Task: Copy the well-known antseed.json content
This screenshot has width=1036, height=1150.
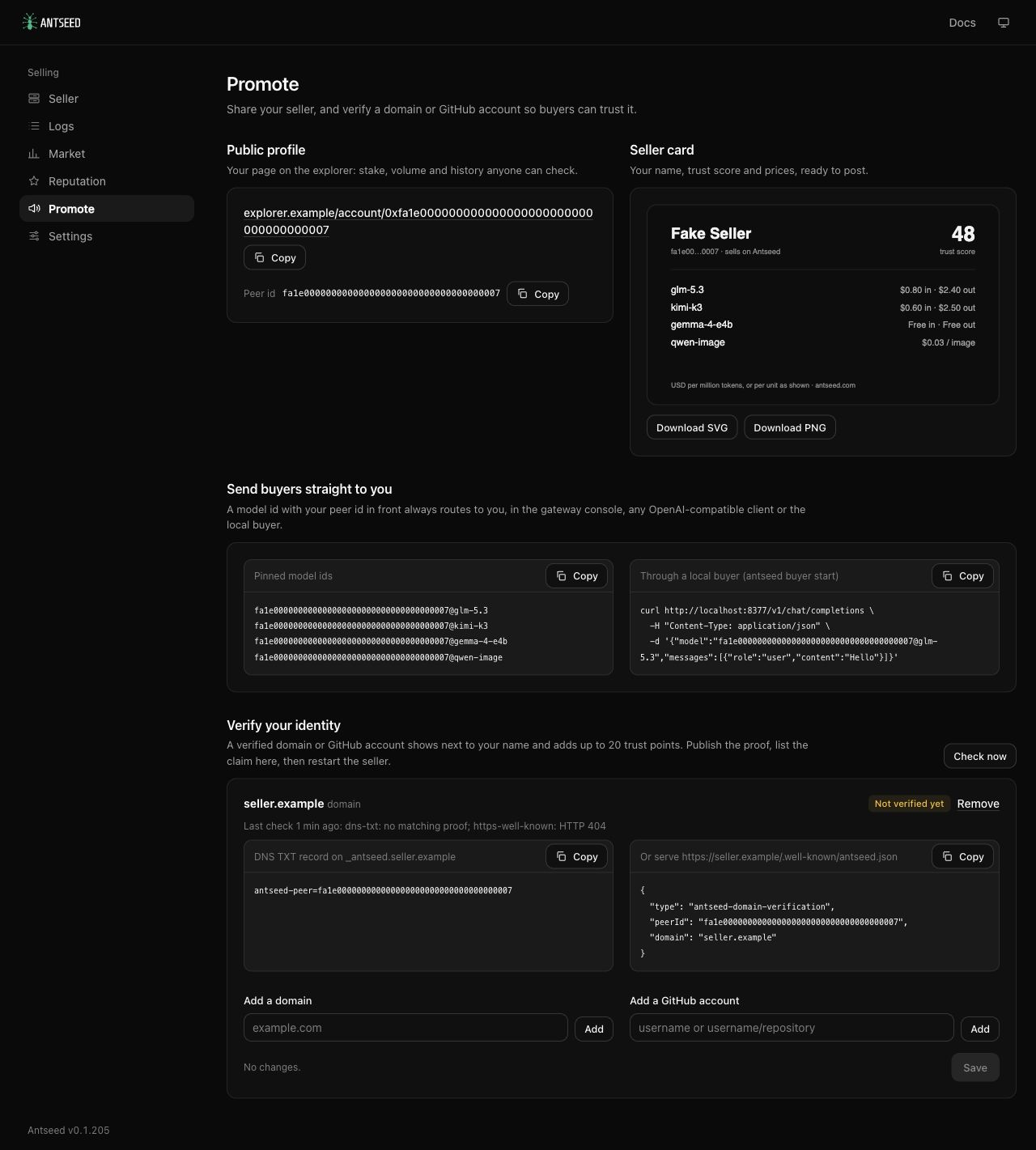Action: click(x=962, y=856)
